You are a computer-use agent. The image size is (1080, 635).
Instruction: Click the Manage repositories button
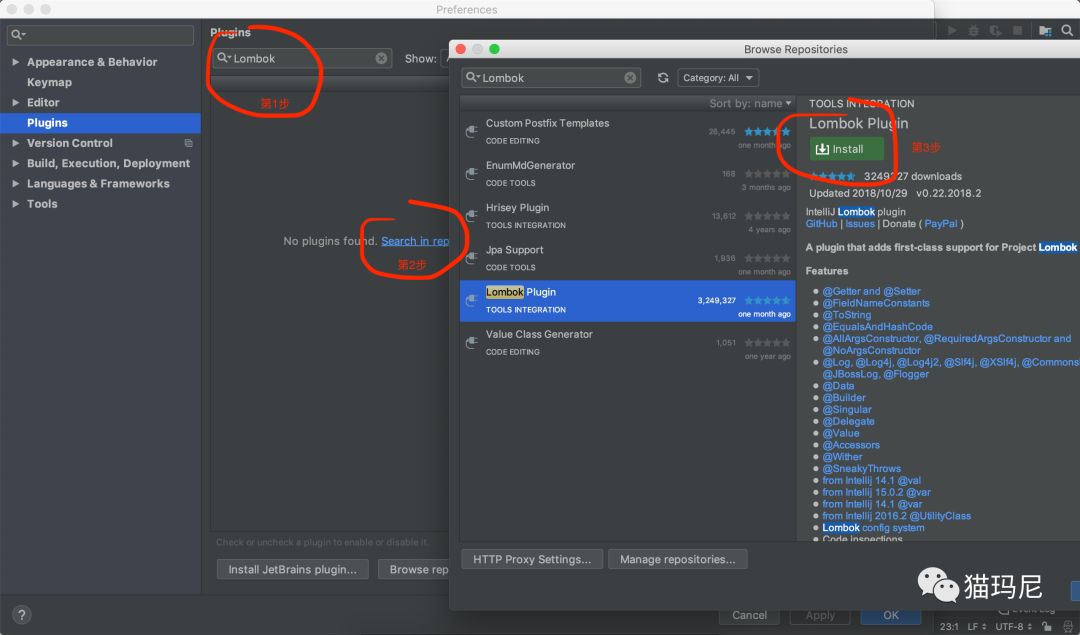677,559
